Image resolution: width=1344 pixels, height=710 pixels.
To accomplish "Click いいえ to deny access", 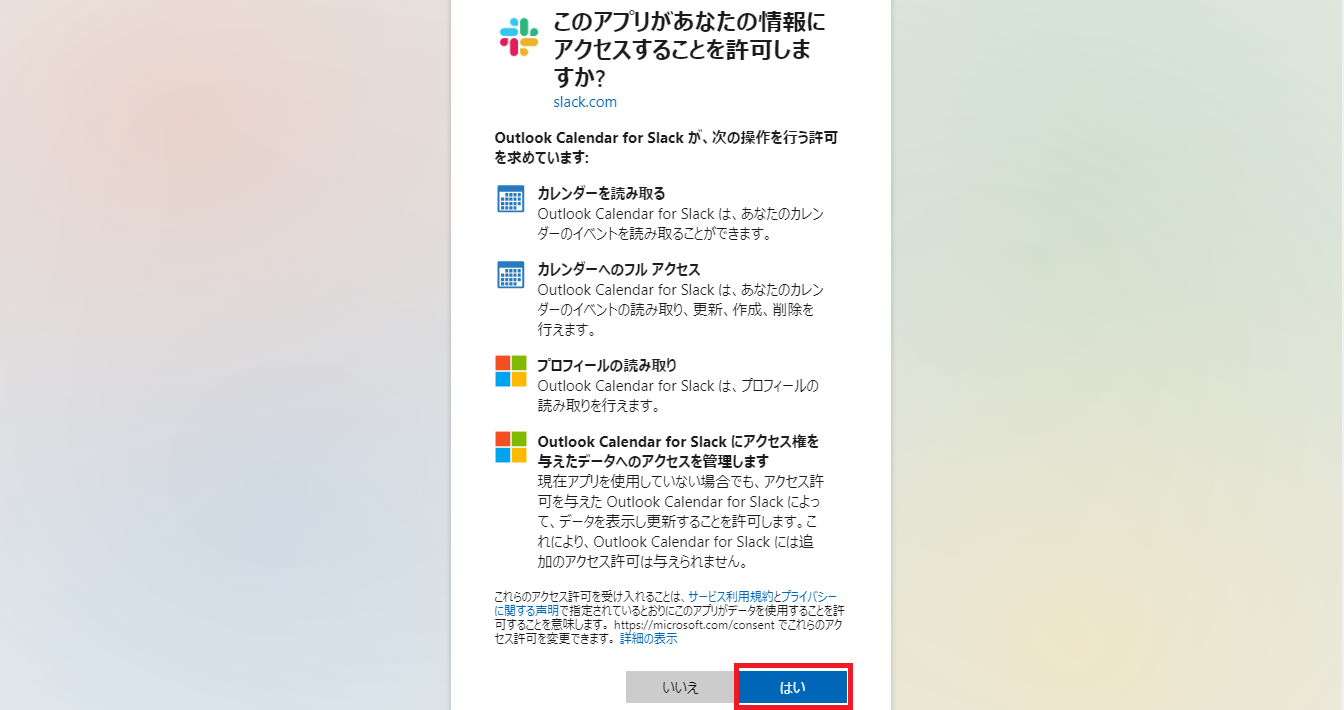I will click(680, 687).
